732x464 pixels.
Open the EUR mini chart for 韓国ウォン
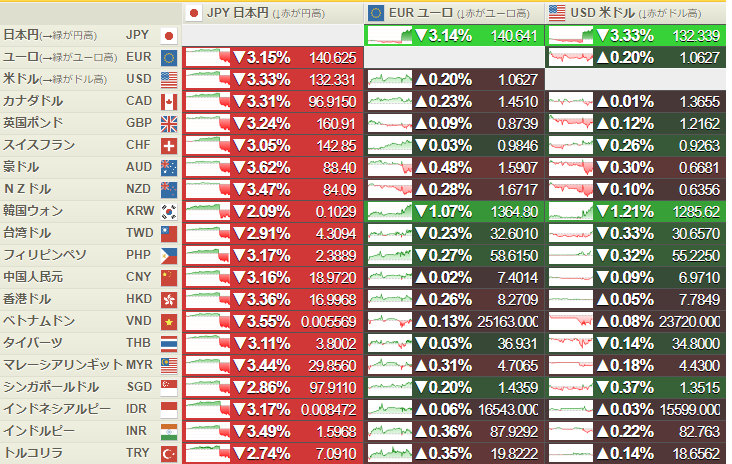point(389,211)
